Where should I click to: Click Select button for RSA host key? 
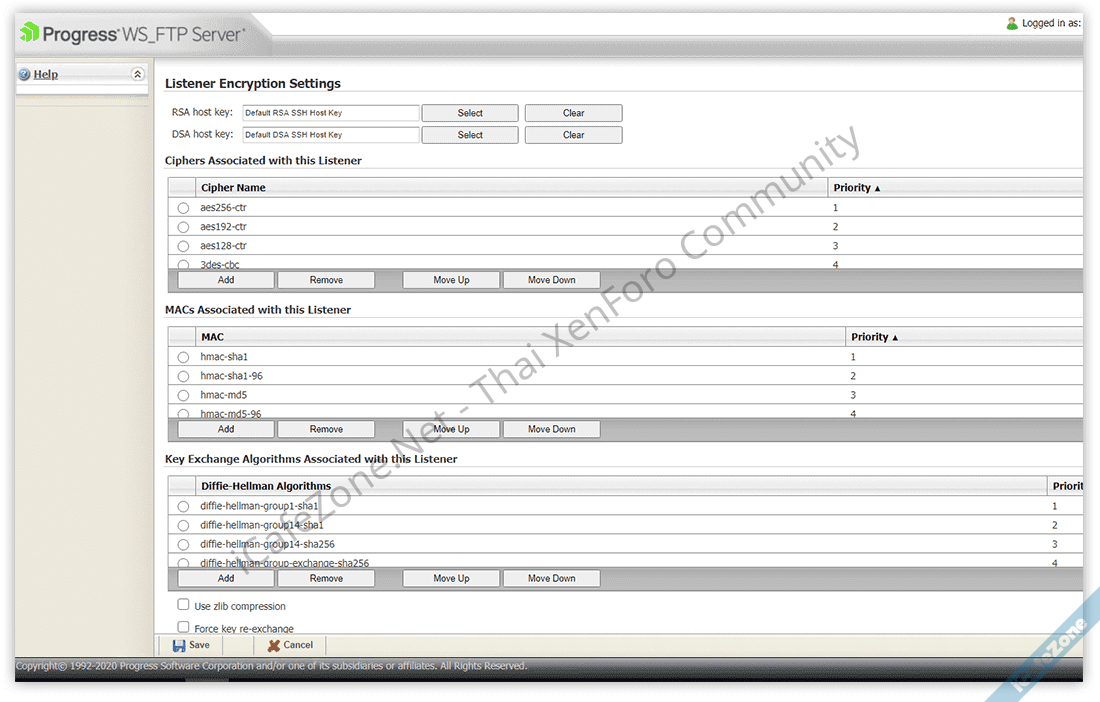click(470, 113)
